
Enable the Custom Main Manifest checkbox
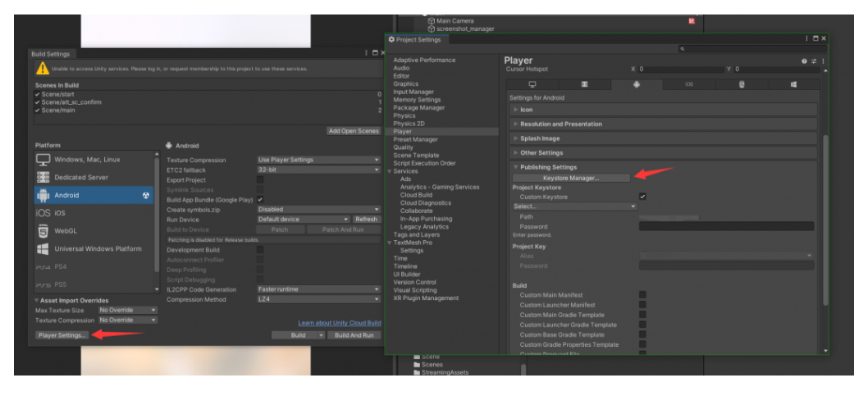tap(642, 295)
